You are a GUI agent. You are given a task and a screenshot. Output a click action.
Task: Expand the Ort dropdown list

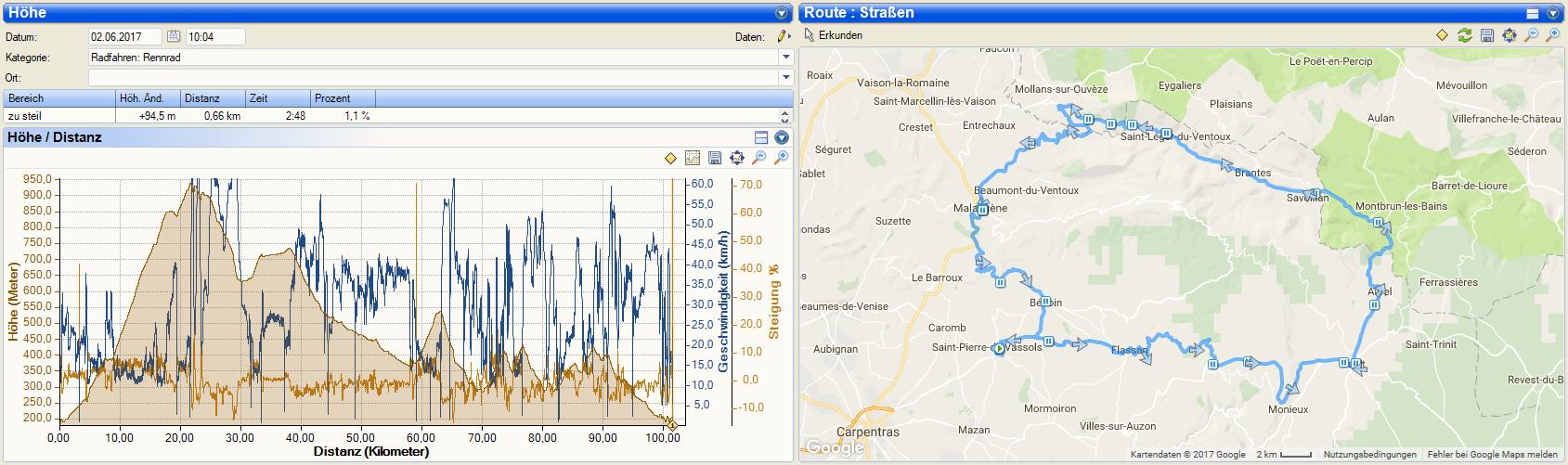click(x=786, y=78)
